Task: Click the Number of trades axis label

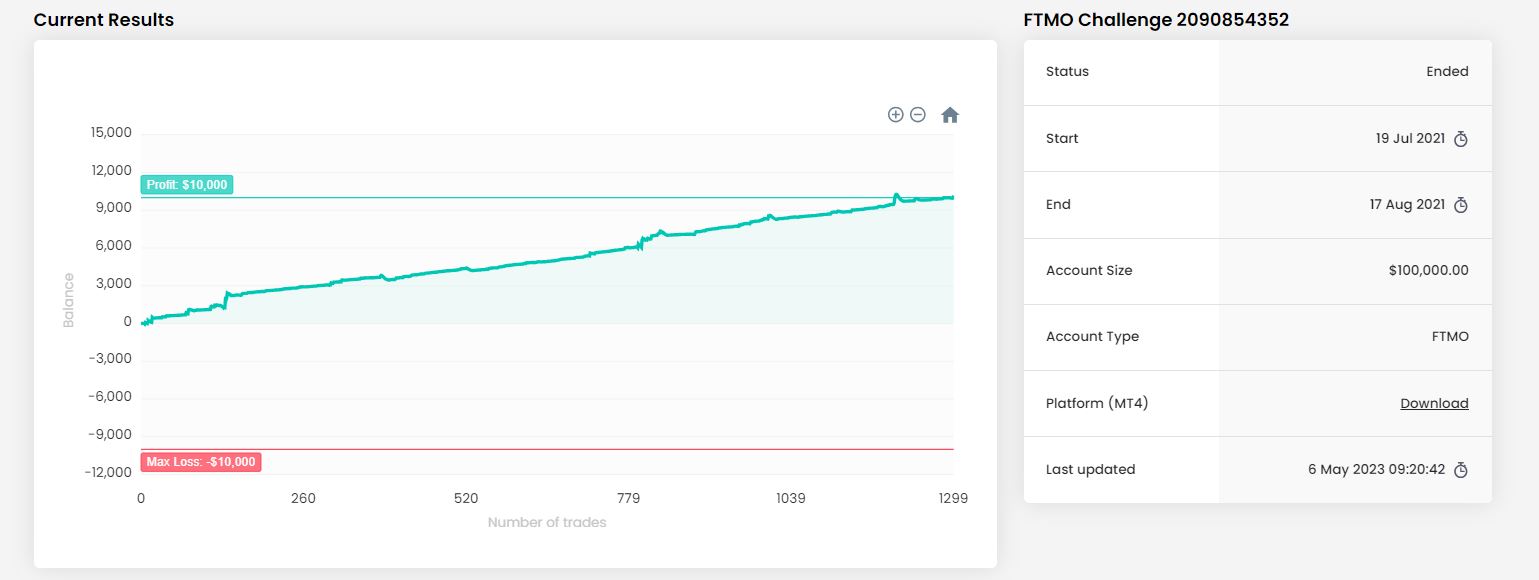Action: pos(547,522)
